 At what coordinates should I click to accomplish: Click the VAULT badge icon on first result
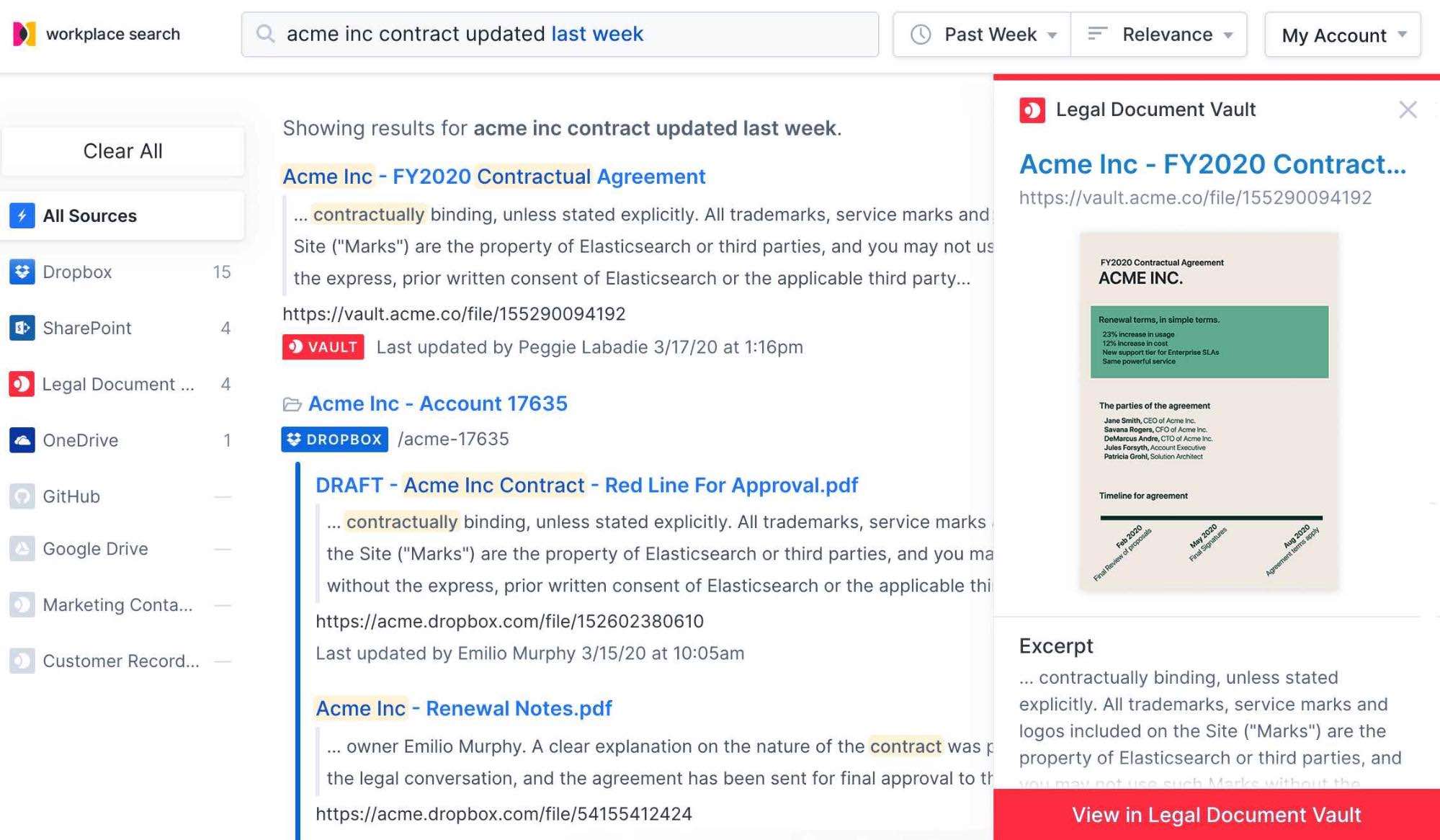point(322,346)
